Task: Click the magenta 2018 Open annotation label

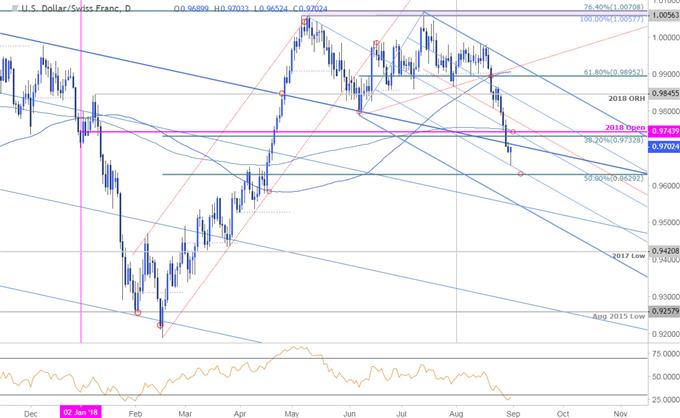Action: 625,127
